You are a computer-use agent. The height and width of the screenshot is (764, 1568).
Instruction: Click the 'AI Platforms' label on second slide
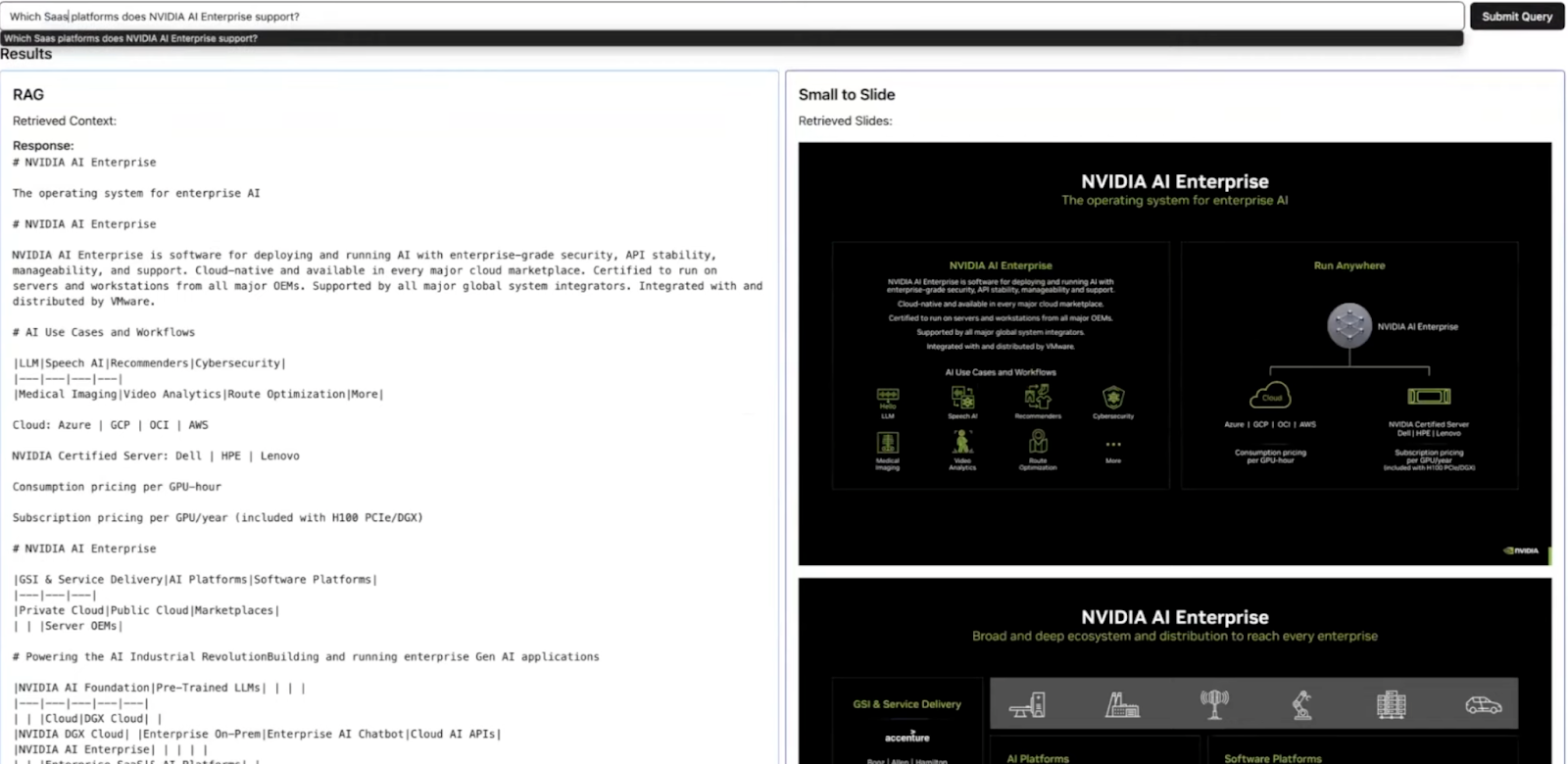pos(1038,758)
